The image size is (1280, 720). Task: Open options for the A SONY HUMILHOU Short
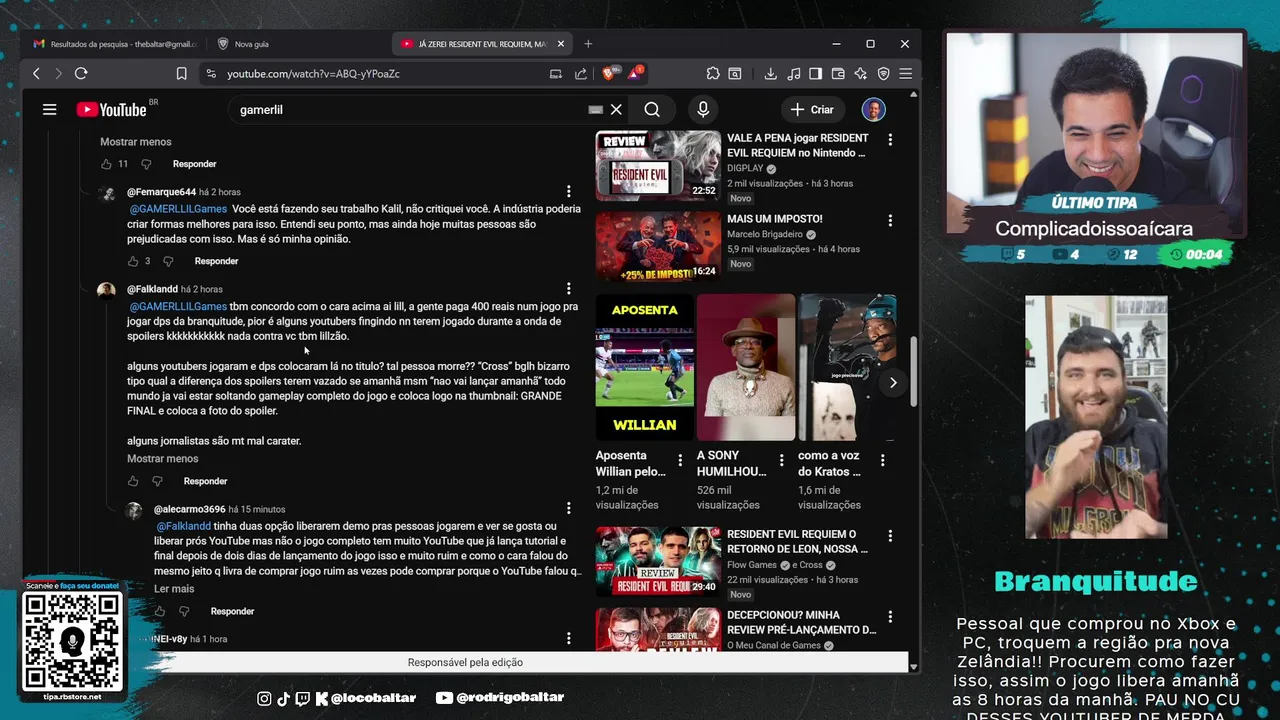click(781, 460)
